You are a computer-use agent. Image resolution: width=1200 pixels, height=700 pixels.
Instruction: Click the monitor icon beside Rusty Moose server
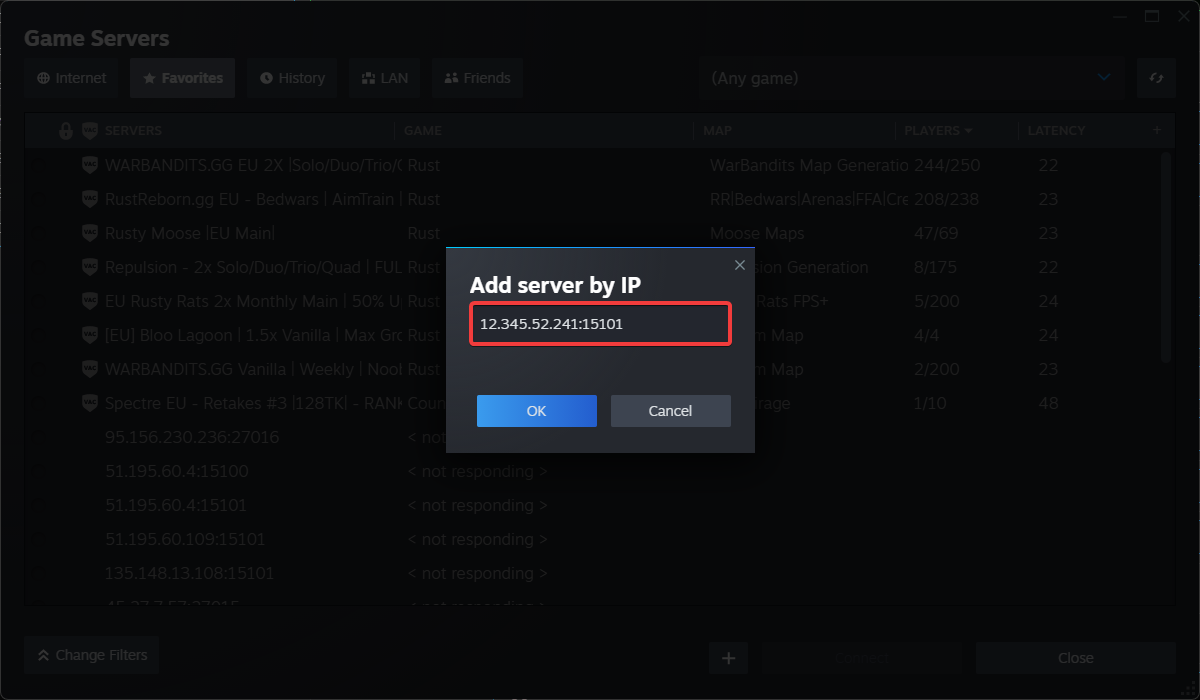[x=89, y=232]
